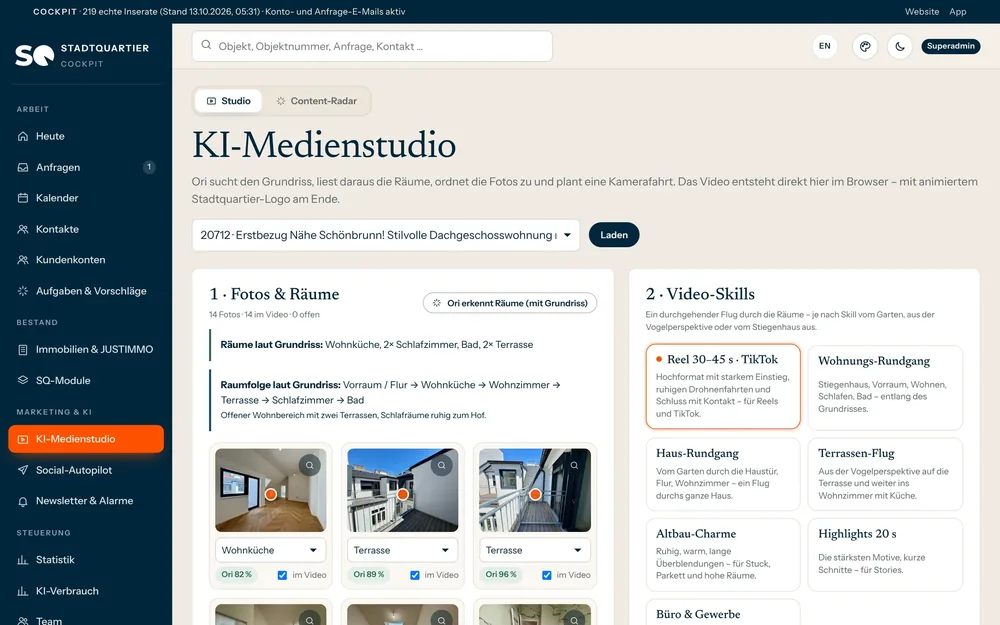Image resolution: width=1000 pixels, height=625 pixels.
Task: Select the Highlights 20 s video skill
Action: [885, 555]
